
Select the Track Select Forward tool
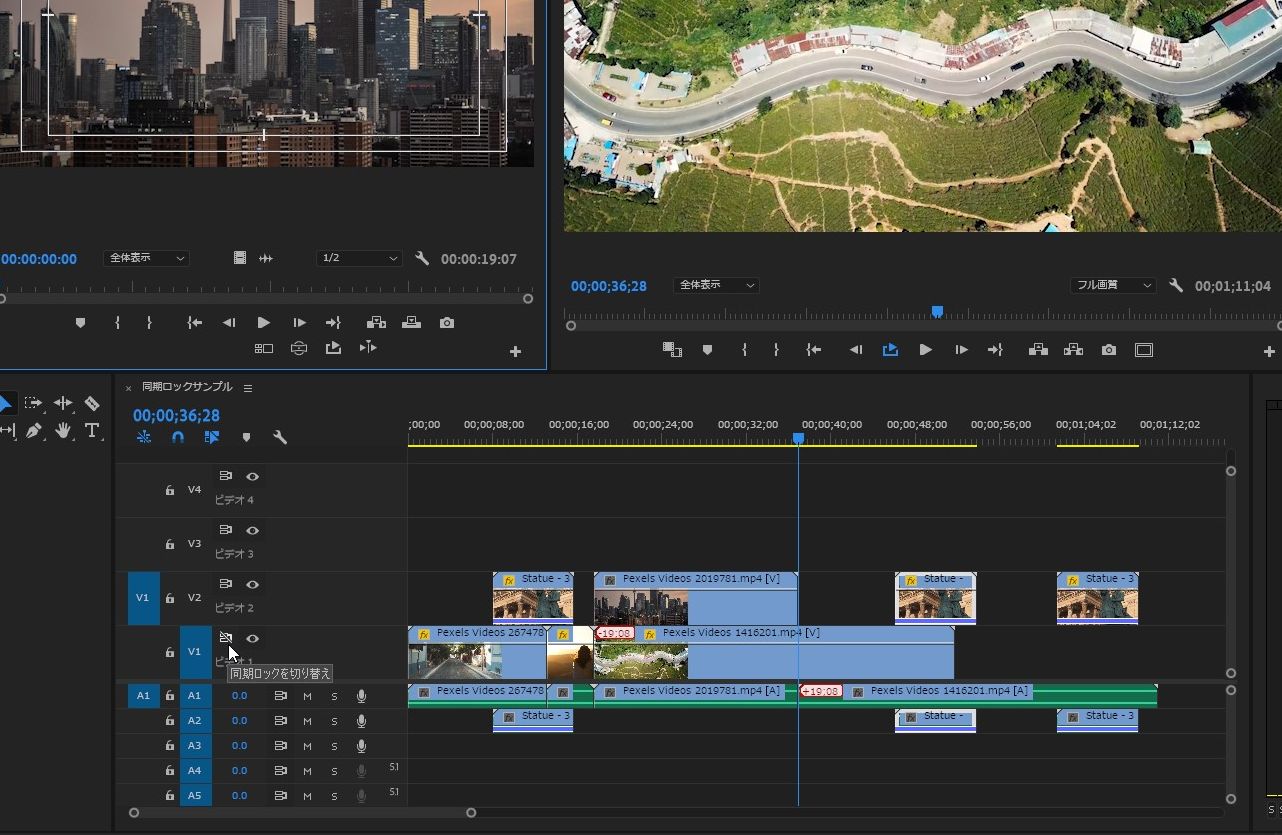tap(33, 403)
